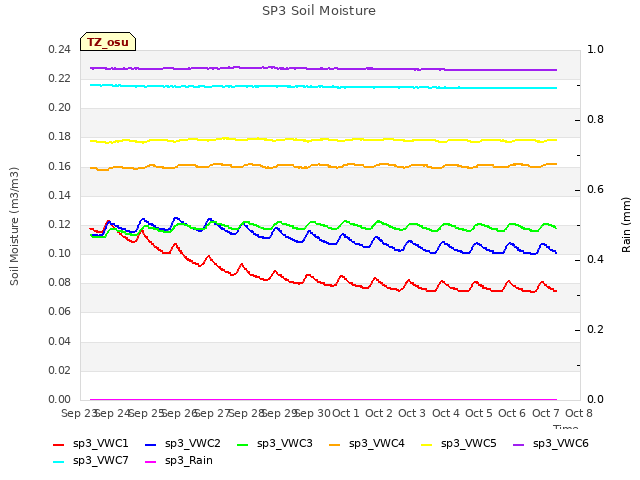Click the green sp3_VWC3 legend swatch

click(243, 445)
